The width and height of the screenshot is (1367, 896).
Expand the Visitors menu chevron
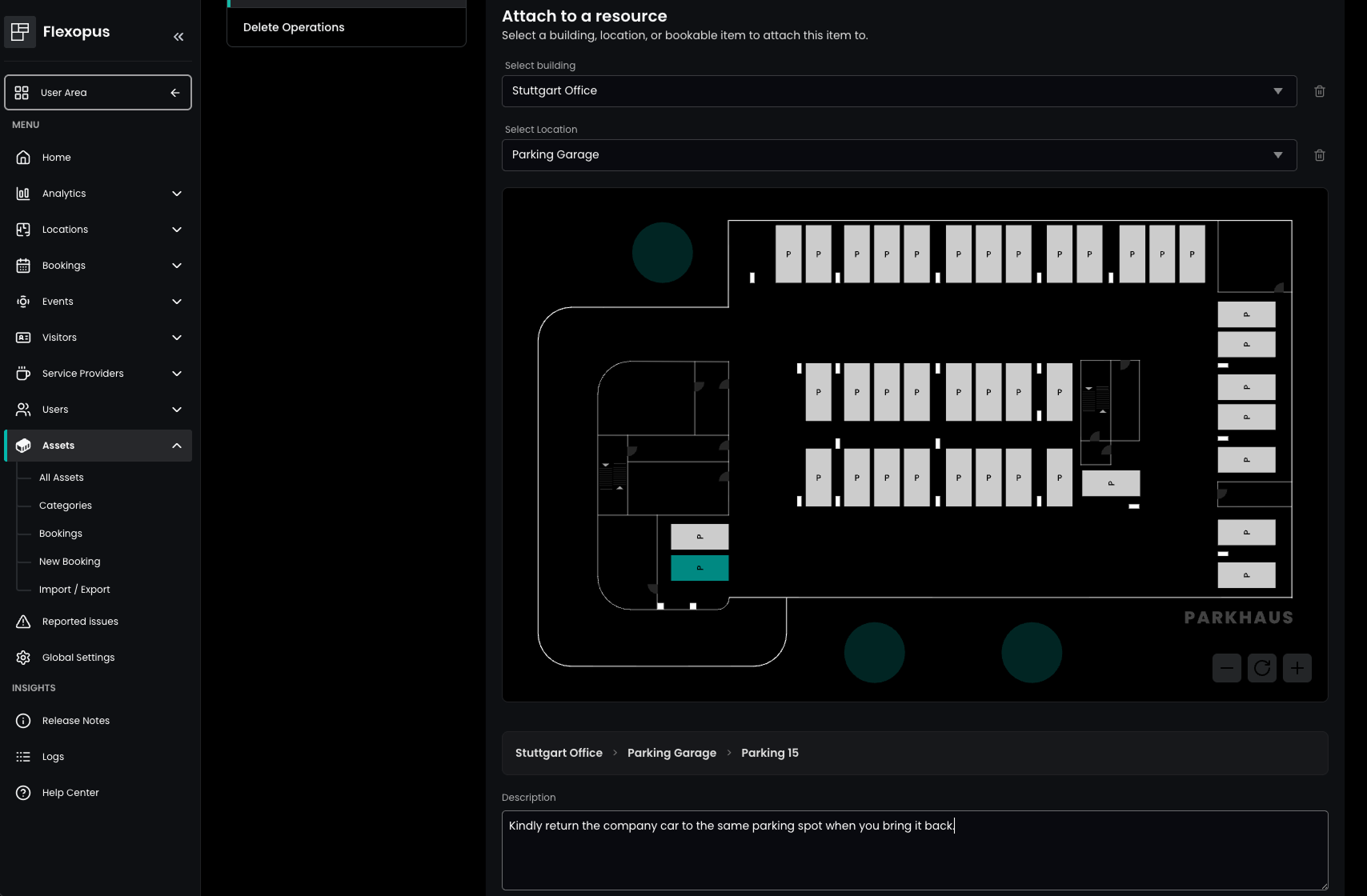[177, 338]
